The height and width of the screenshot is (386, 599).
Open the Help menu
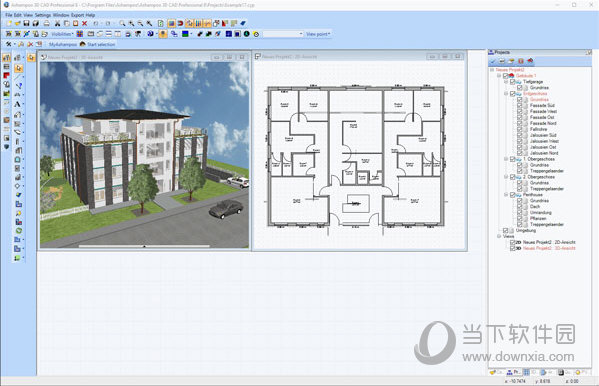tap(90, 15)
